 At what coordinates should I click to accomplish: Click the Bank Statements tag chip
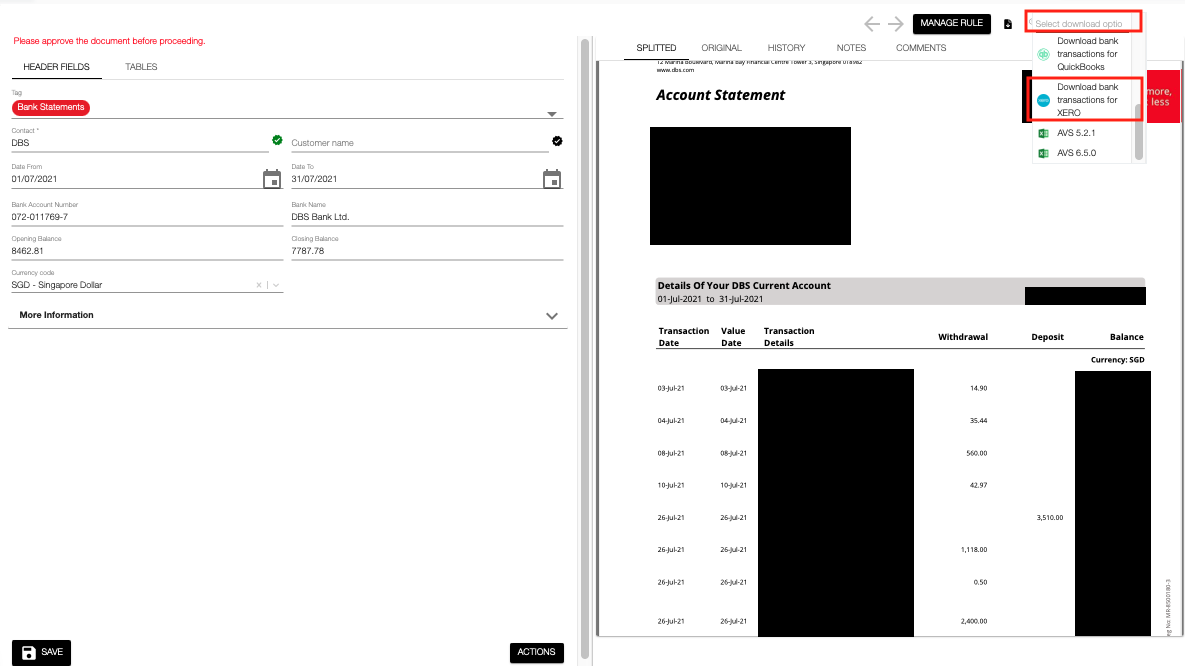51,107
